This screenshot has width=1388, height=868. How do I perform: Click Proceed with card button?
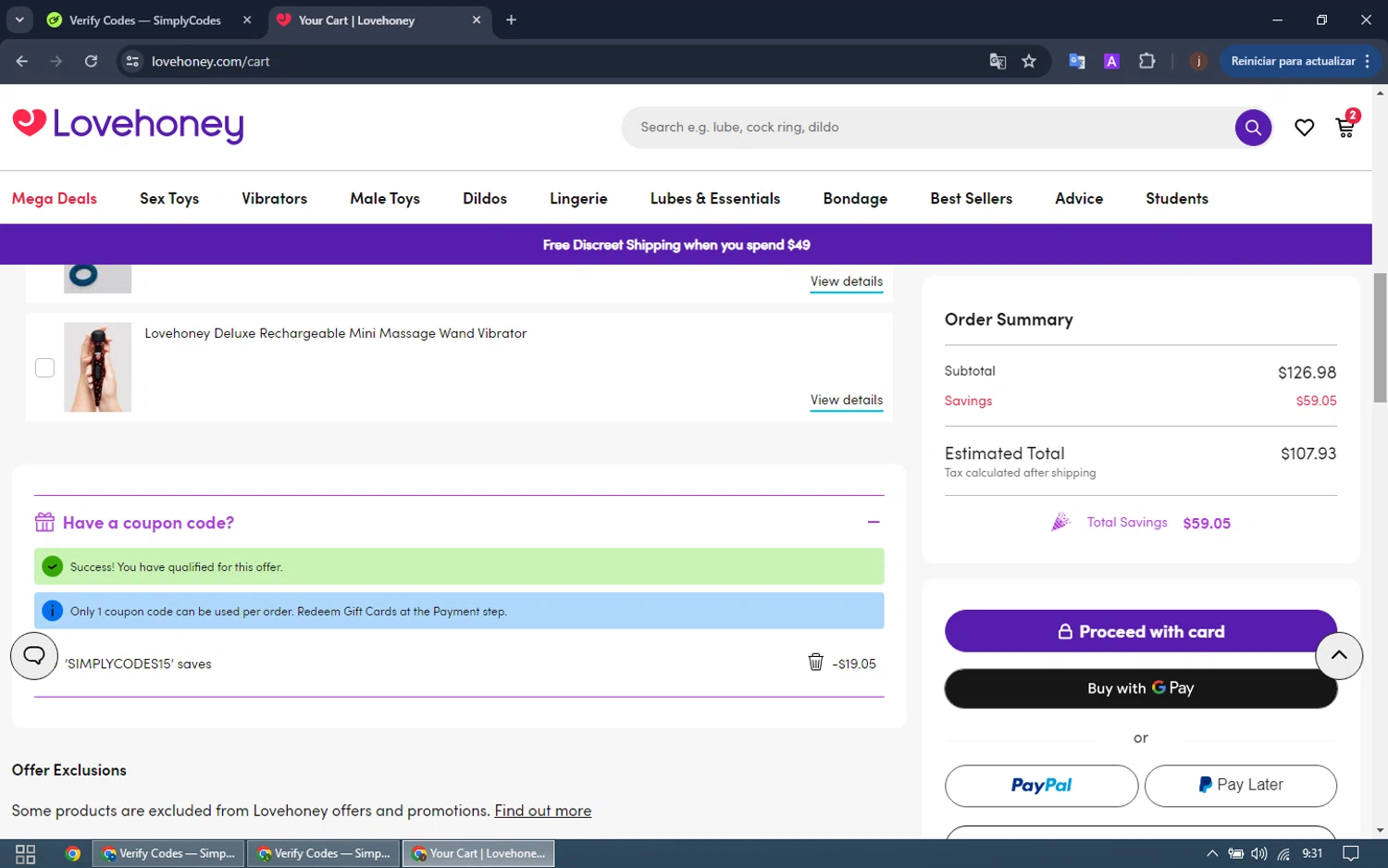point(1141,631)
